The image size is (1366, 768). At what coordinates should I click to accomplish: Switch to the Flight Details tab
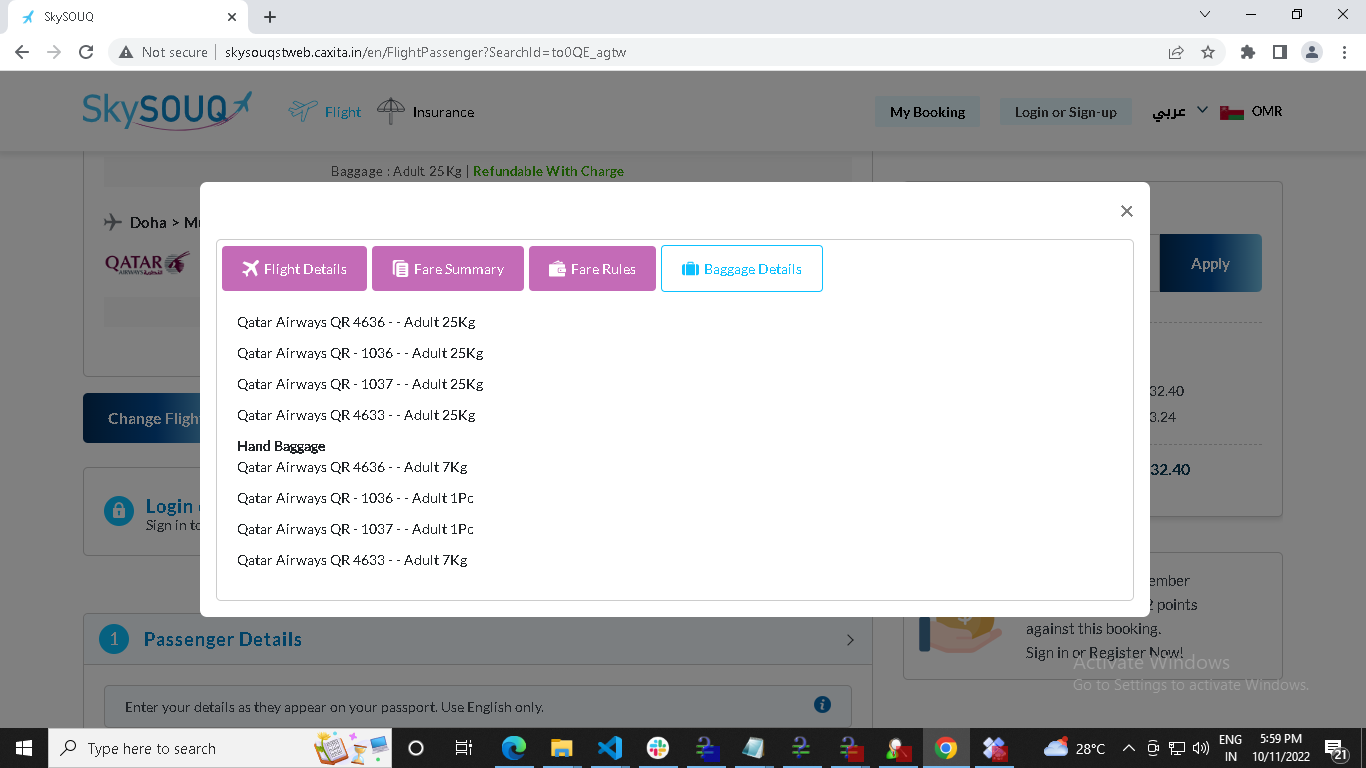point(294,269)
